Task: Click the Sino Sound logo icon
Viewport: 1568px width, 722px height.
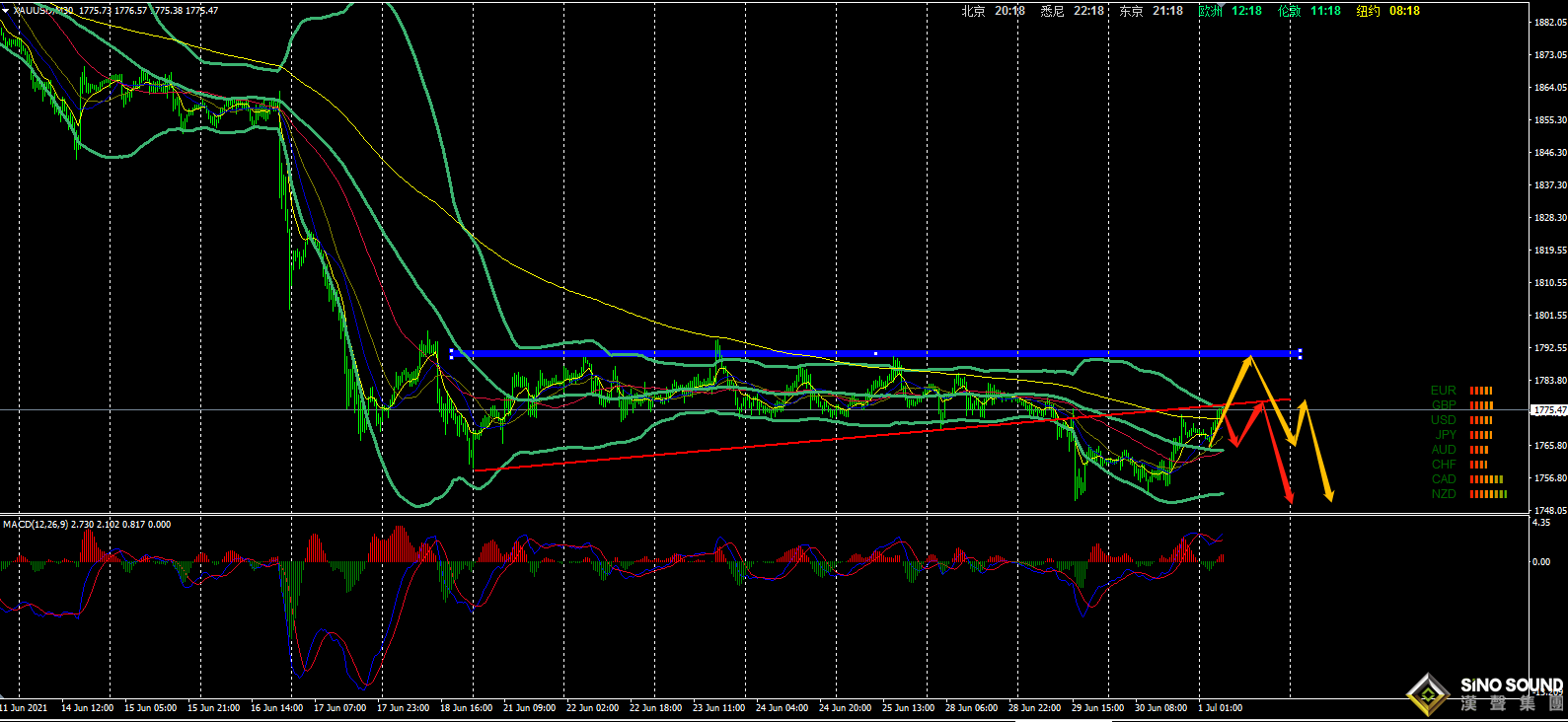Action: click(x=1427, y=694)
